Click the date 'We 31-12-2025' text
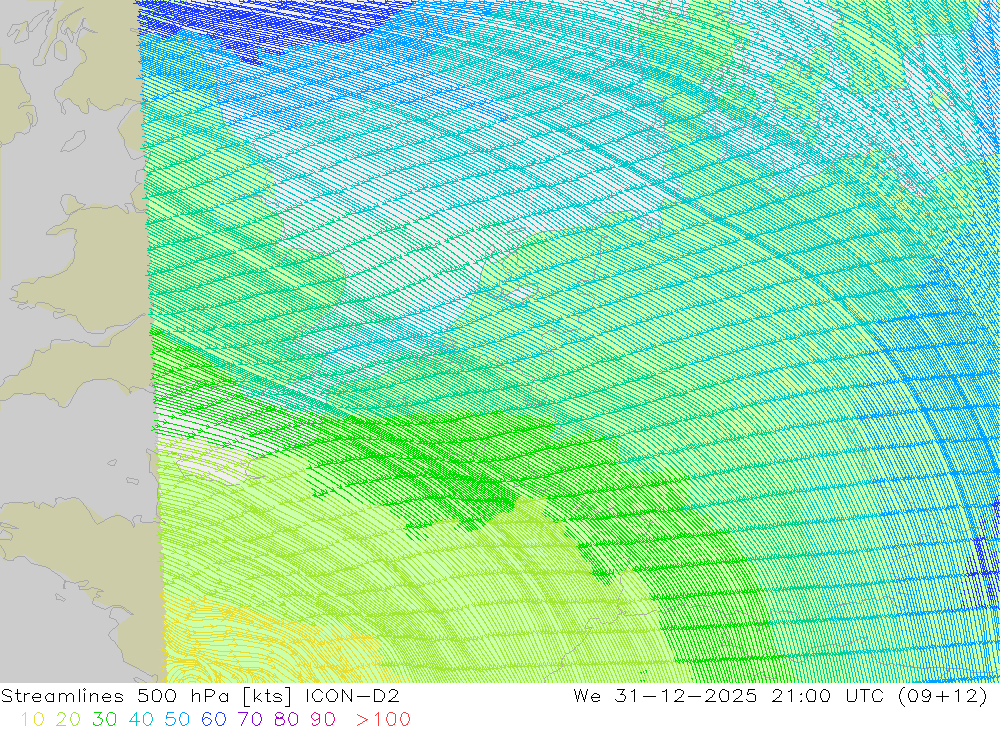 665,695
